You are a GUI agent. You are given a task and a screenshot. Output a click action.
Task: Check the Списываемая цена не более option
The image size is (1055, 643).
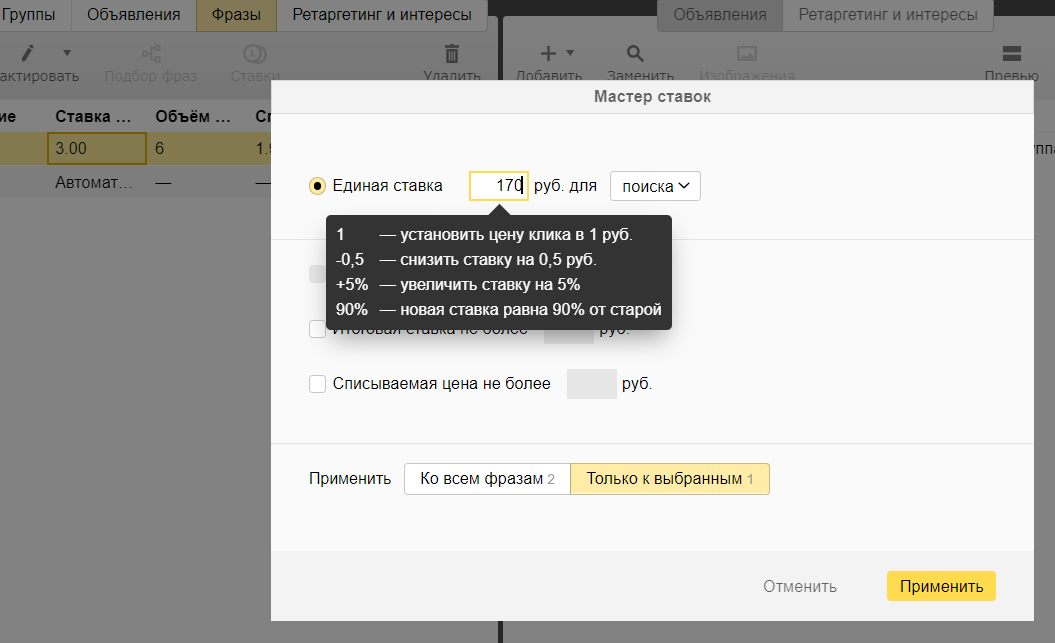pos(318,384)
